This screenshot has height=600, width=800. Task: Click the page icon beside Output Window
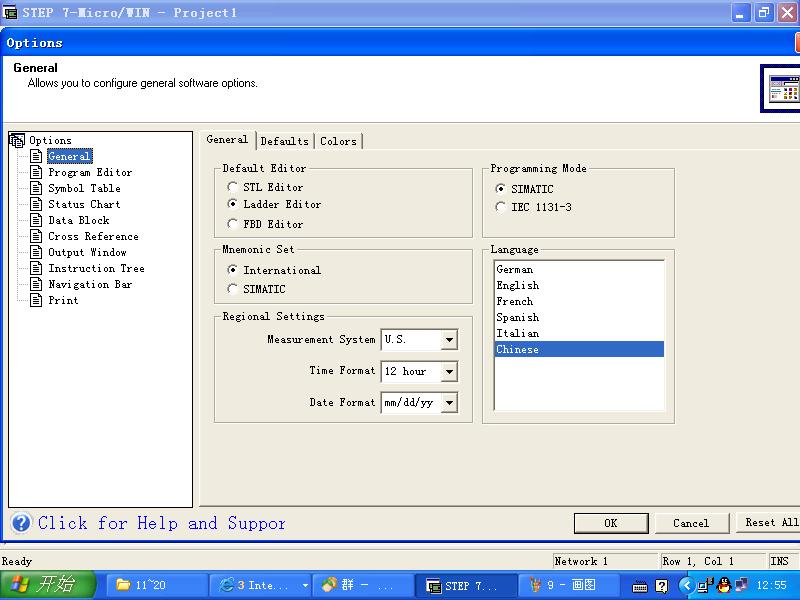(36, 252)
